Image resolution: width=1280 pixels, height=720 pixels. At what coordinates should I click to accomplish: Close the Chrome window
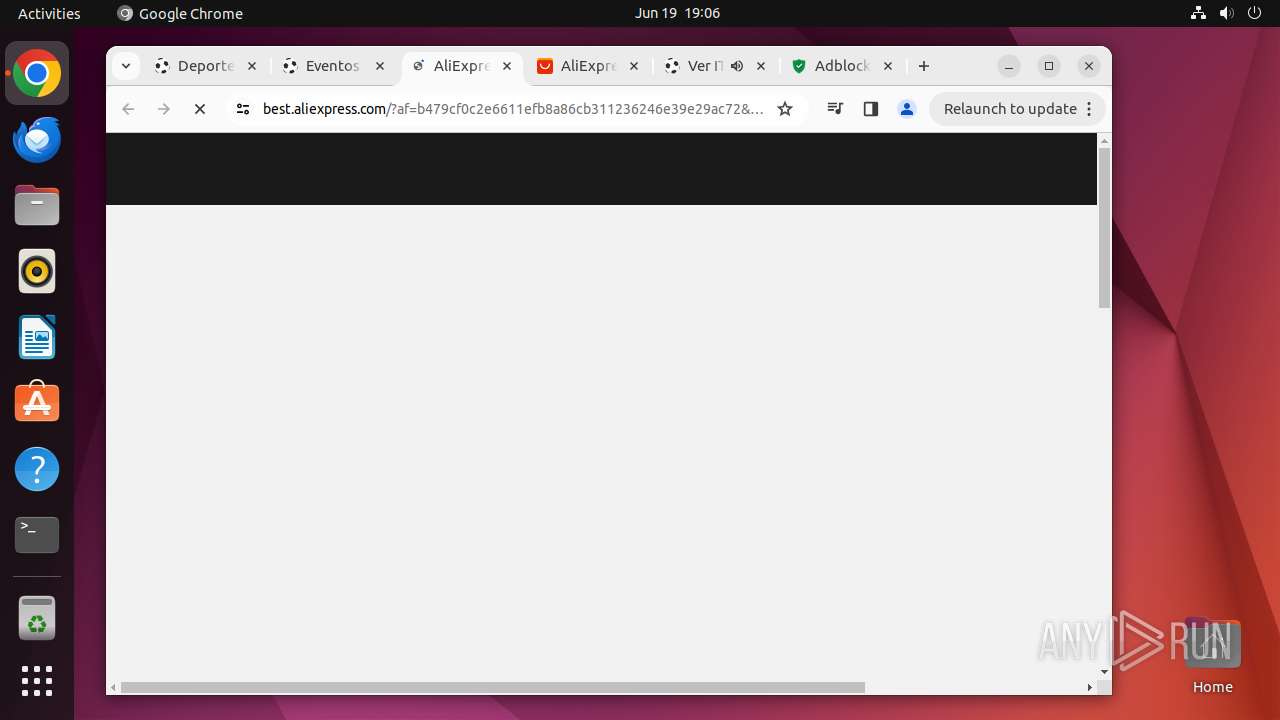[x=1089, y=66]
